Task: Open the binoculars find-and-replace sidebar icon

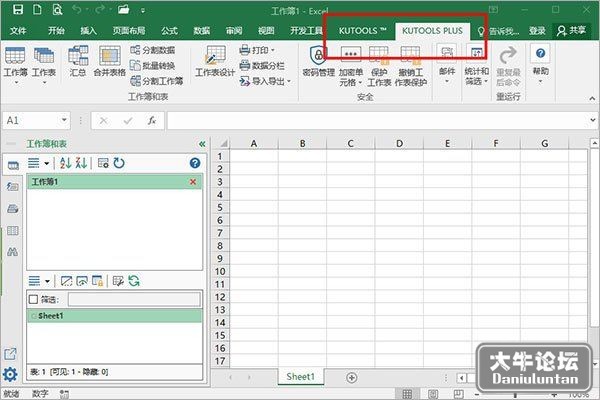Action: (x=12, y=251)
